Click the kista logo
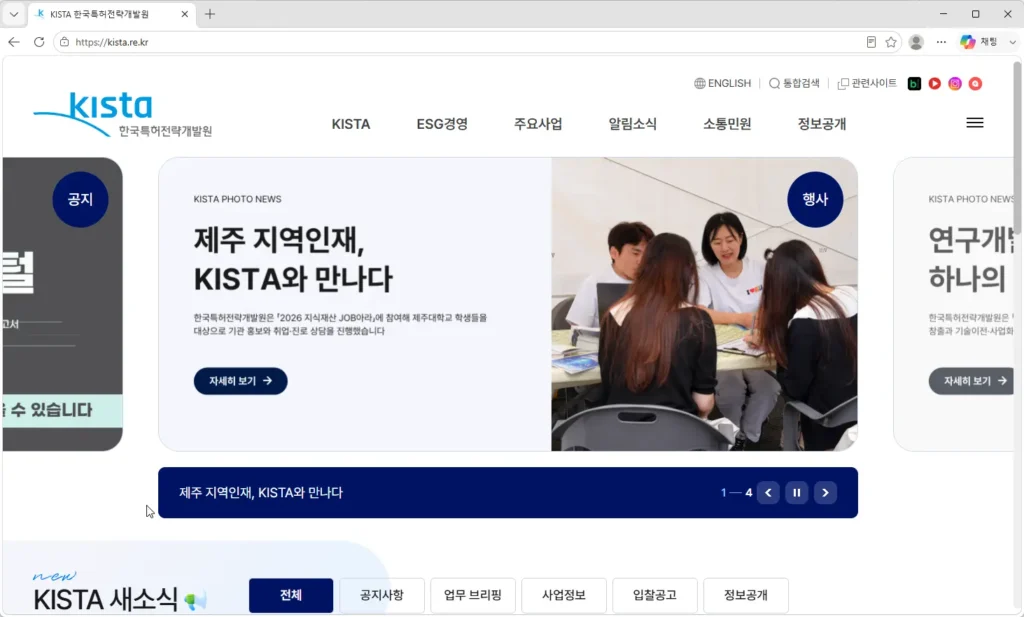Viewport: 1024px width, 617px height. (x=123, y=114)
